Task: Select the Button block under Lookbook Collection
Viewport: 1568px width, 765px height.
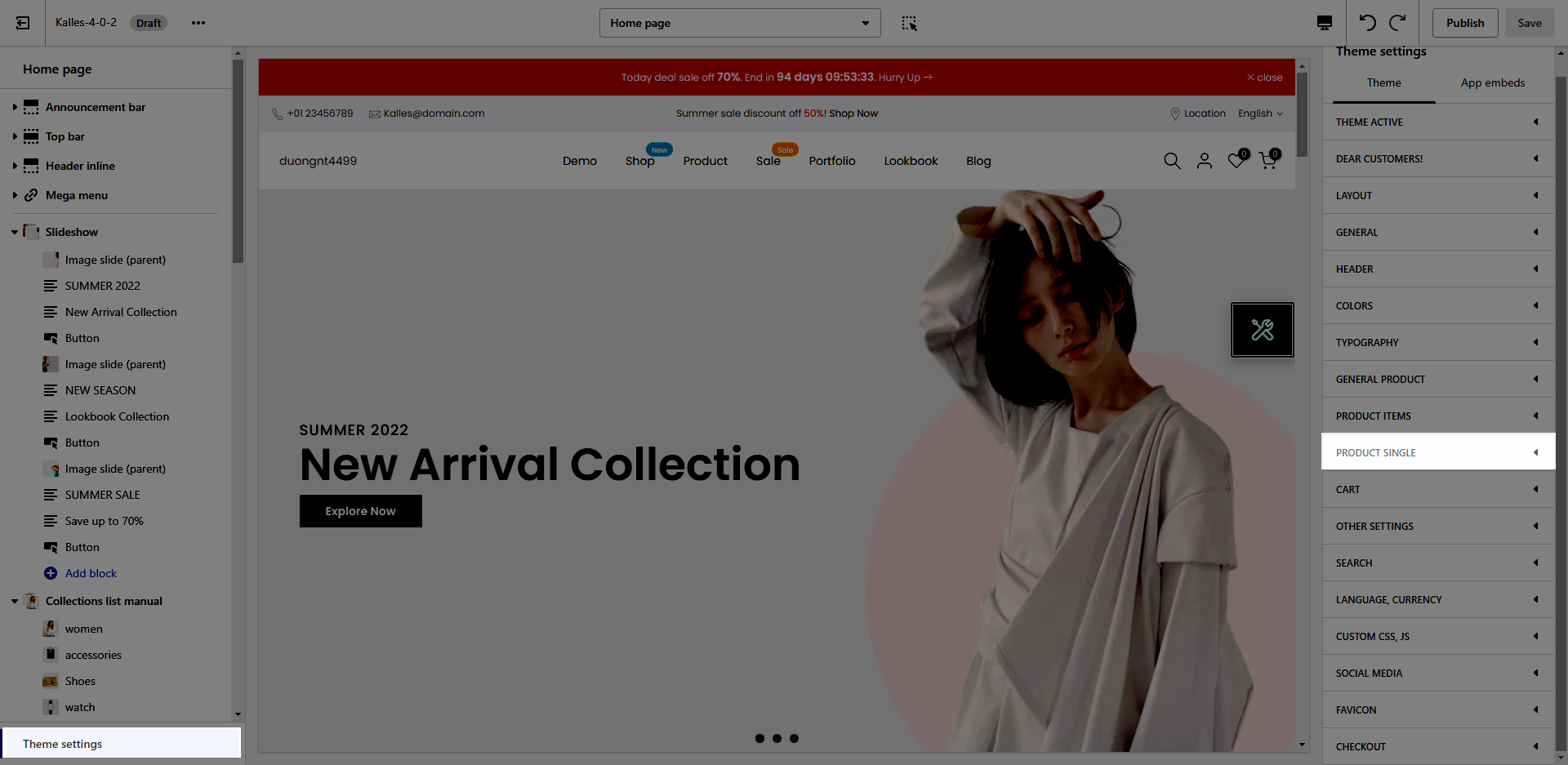Action: point(82,443)
